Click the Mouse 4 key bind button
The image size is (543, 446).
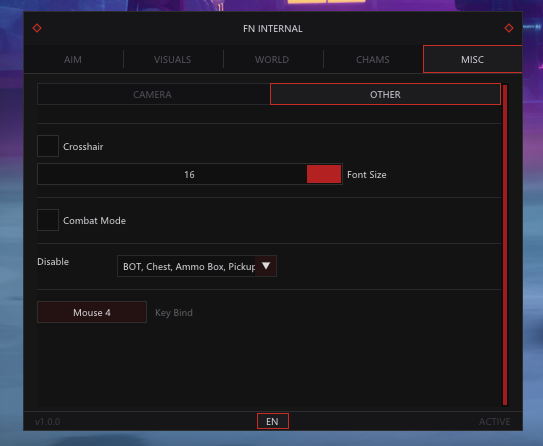(x=92, y=312)
